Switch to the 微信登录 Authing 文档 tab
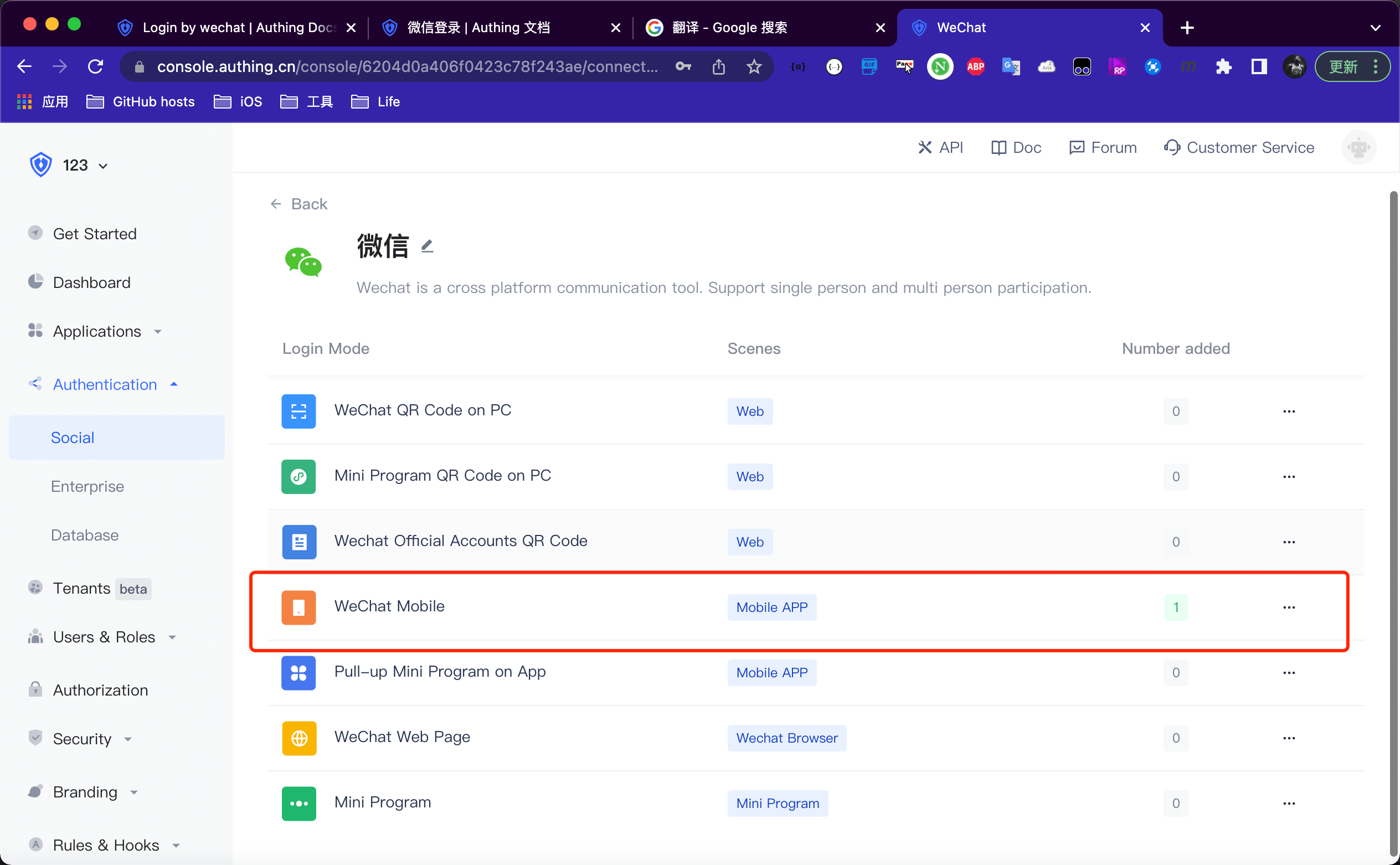This screenshot has height=865, width=1400. tap(478, 28)
